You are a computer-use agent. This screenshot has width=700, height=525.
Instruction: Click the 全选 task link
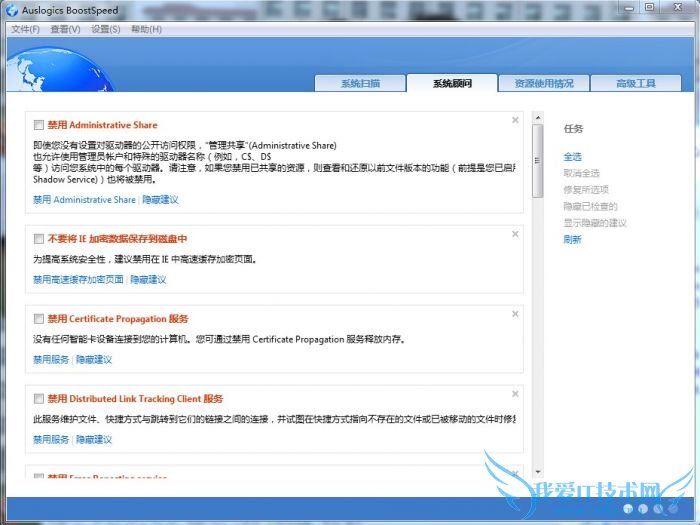pyautogui.click(x=573, y=157)
